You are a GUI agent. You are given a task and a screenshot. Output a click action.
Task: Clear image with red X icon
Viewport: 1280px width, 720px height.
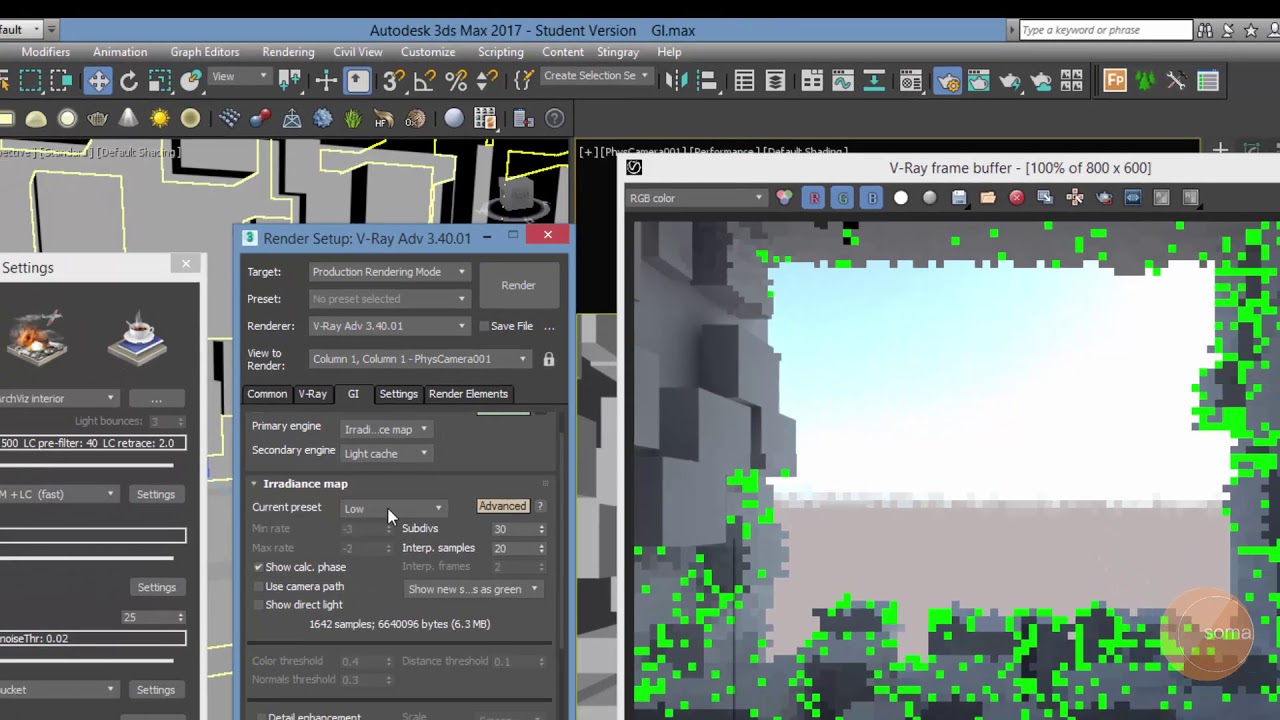coord(1017,198)
